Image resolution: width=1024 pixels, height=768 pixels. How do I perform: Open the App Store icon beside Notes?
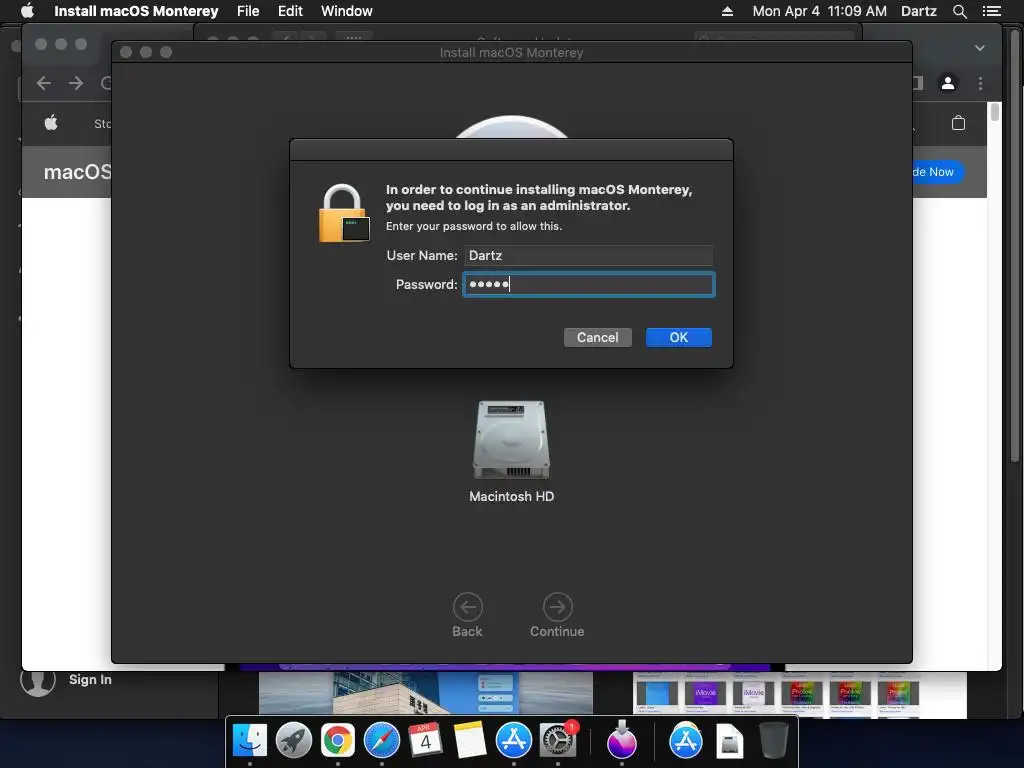point(513,741)
